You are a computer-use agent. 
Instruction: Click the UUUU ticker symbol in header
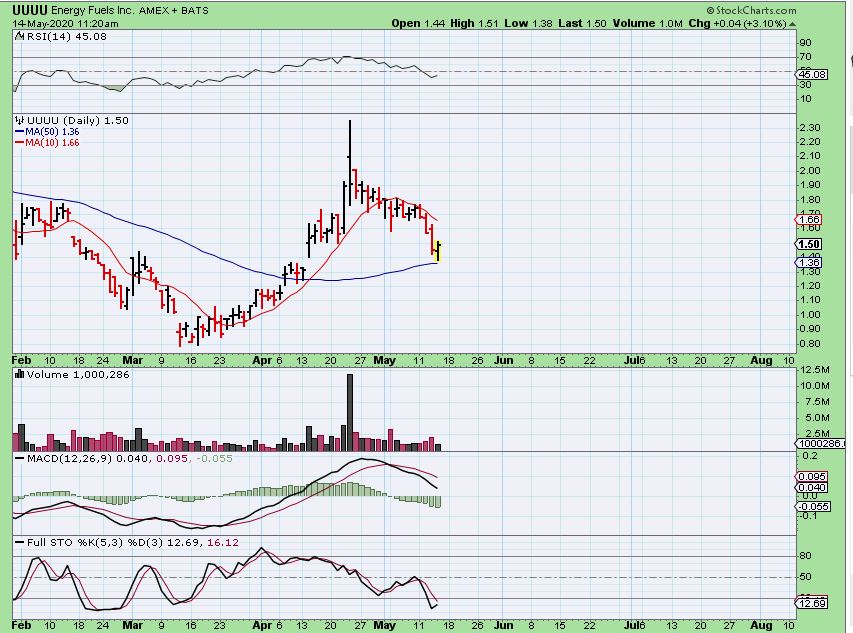[x=32, y=9]
